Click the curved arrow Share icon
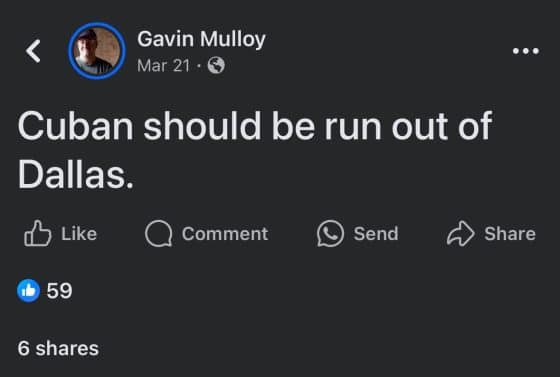This screenshot has height=377, width=560. (x=461, y=233)
